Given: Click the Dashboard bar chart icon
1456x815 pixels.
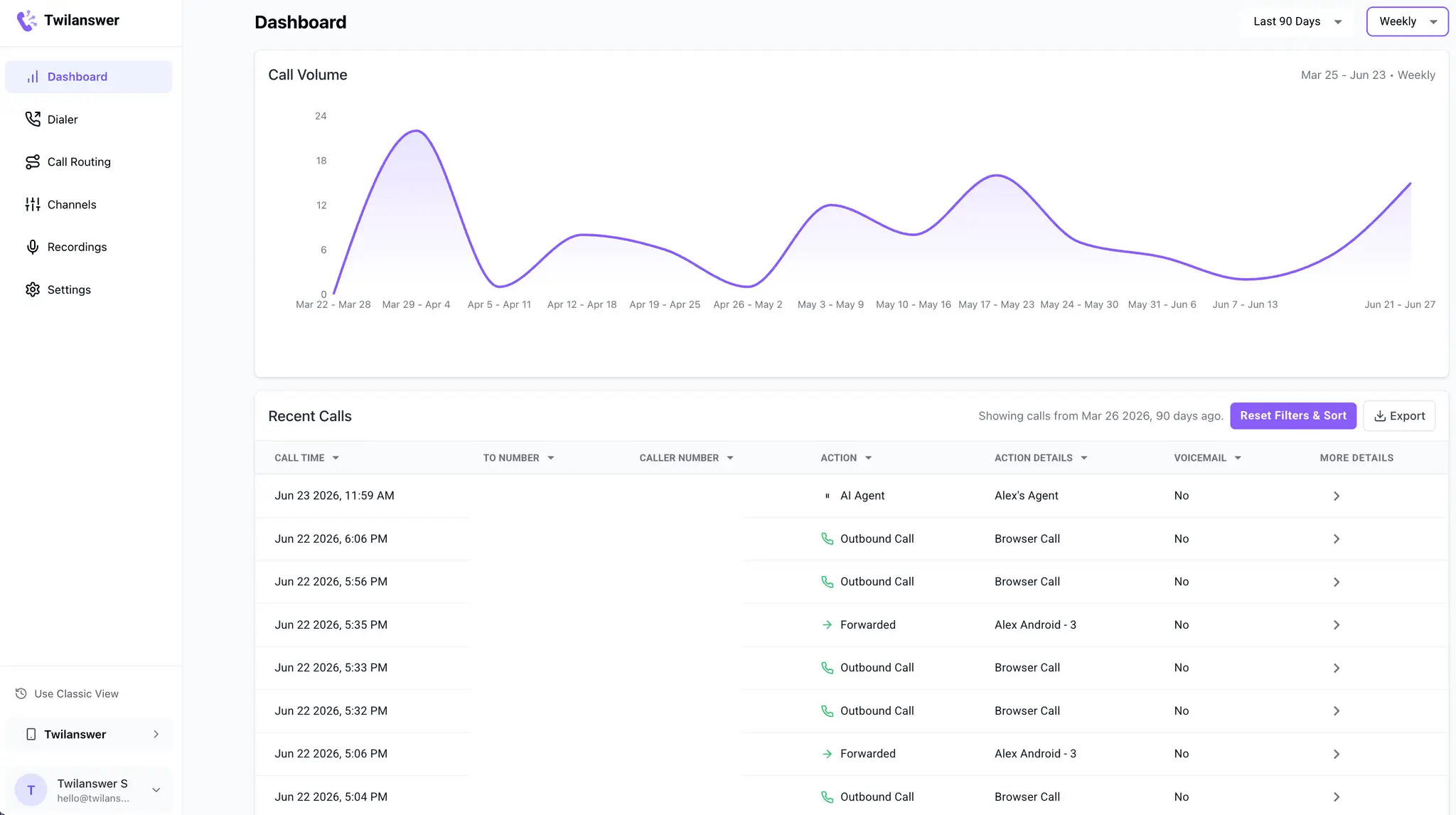Looking at the screenshot, I should [33, 77].
